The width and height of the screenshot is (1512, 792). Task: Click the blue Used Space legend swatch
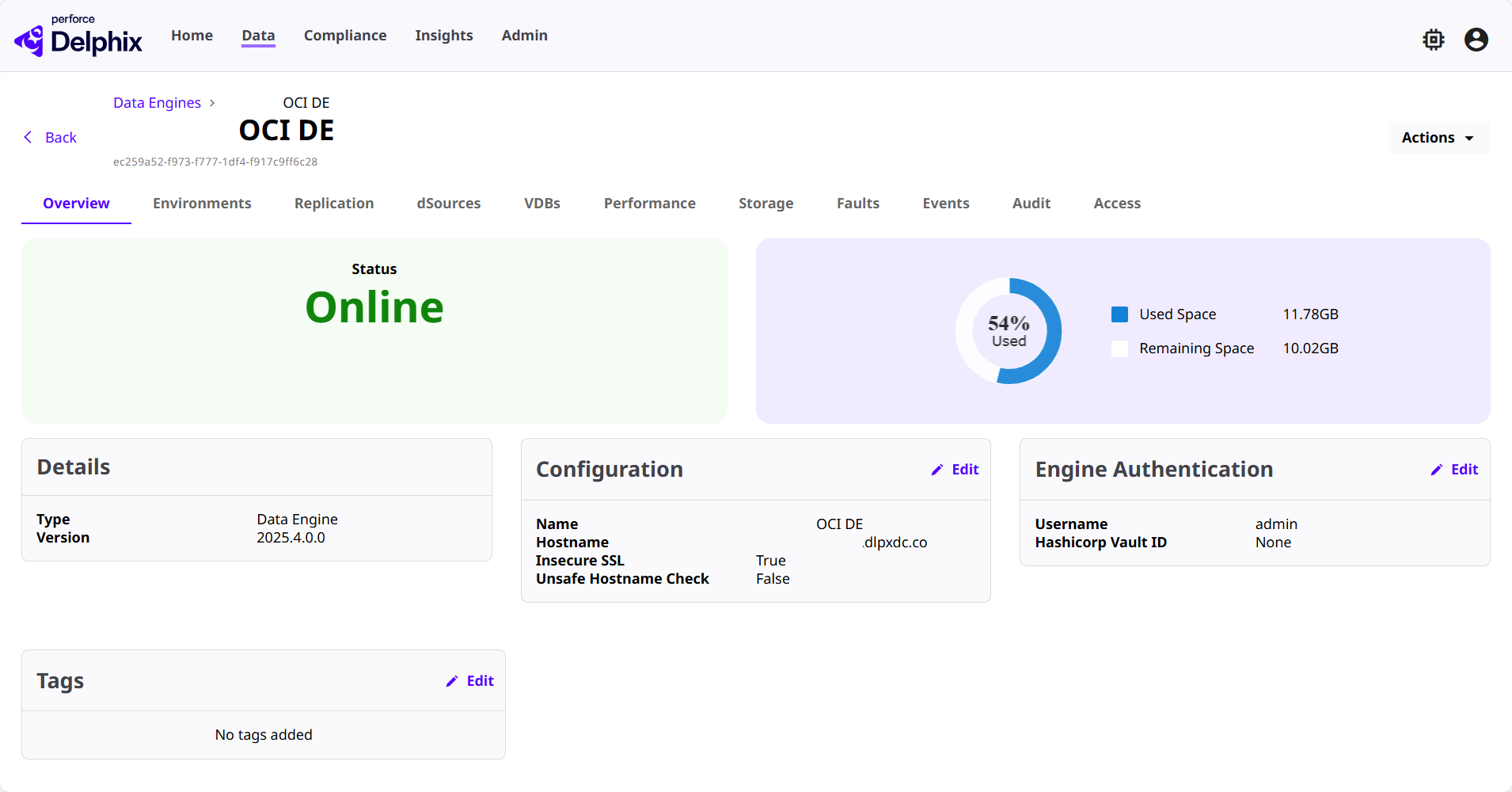1119,314
